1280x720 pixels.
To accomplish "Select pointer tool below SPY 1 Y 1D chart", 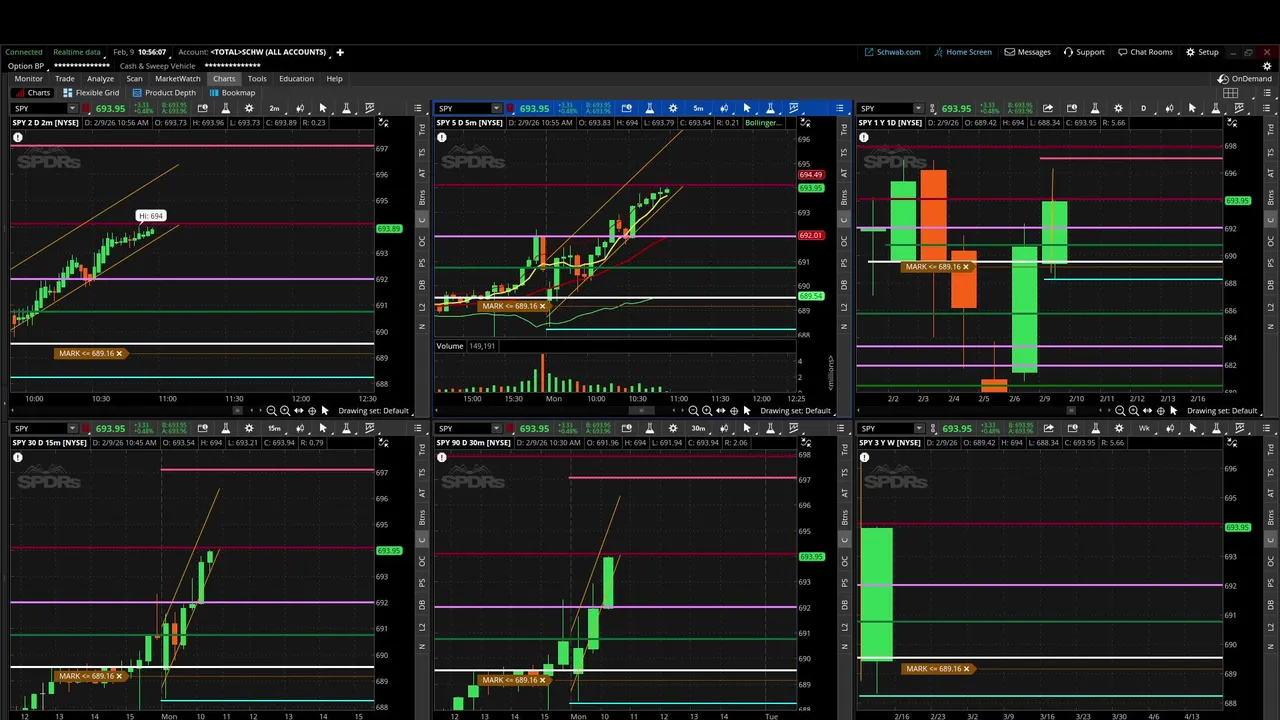I will coord(1173,411).
